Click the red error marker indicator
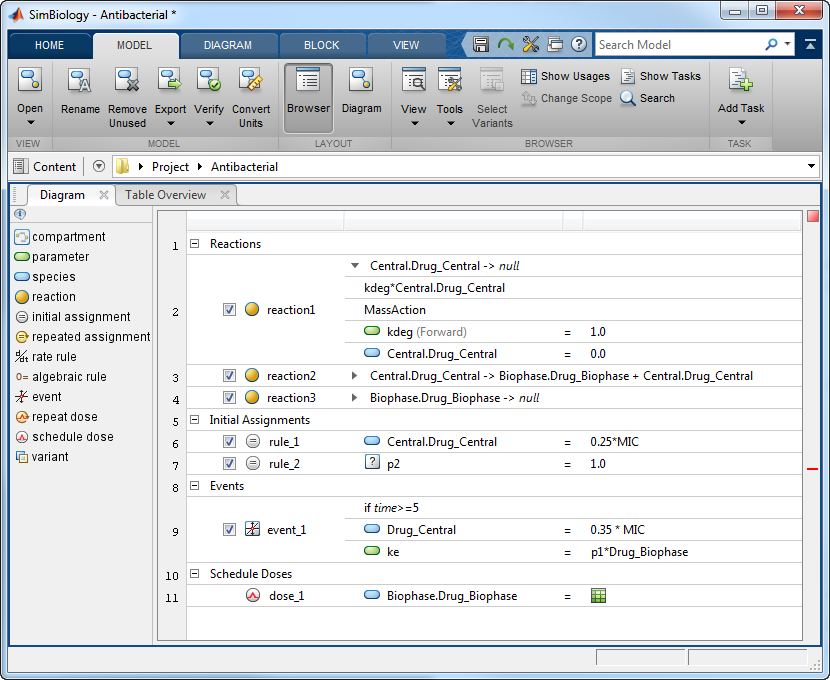This screenshot has height=680, width=830. 812,468
